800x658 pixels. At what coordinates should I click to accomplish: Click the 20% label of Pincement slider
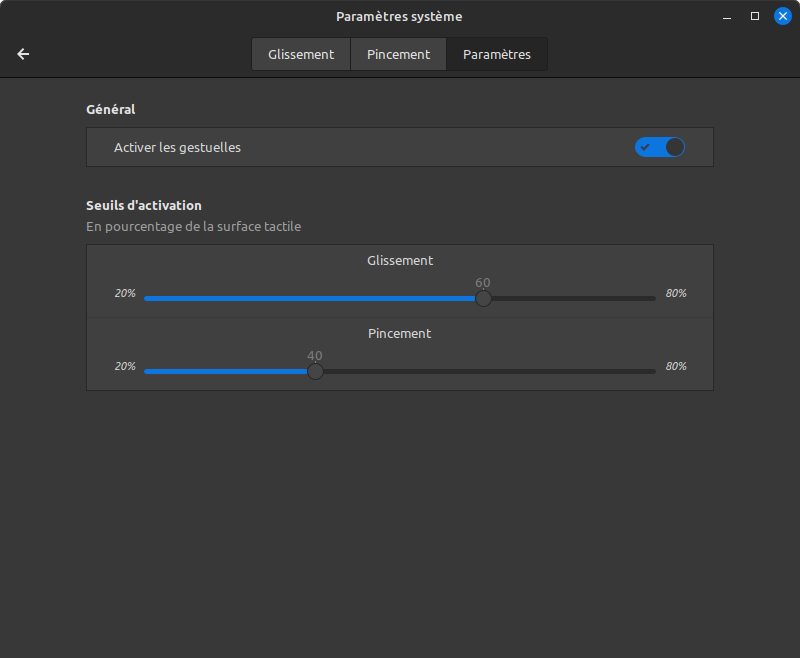point(125,366)
